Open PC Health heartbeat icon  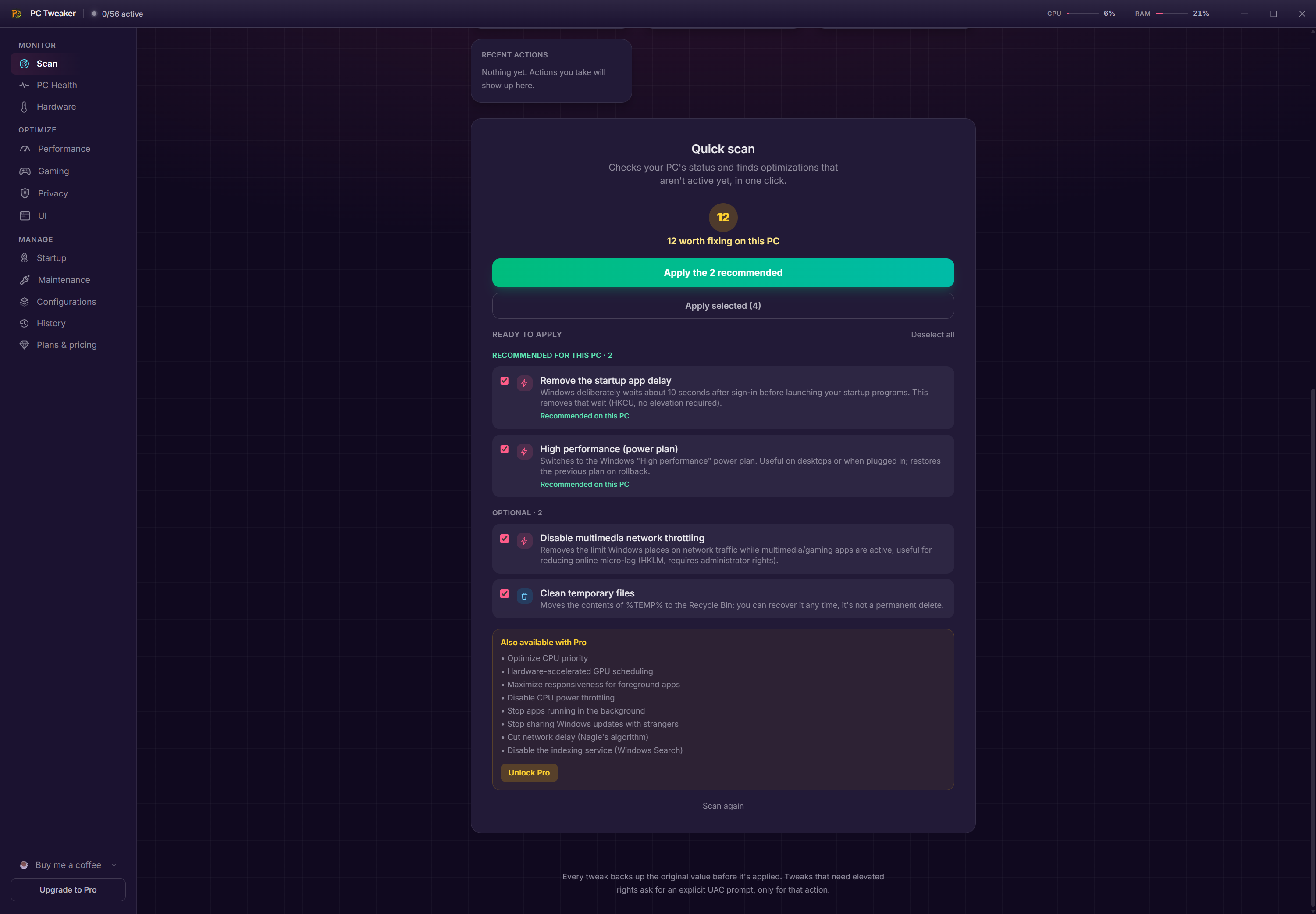click(x=24, y=86)
